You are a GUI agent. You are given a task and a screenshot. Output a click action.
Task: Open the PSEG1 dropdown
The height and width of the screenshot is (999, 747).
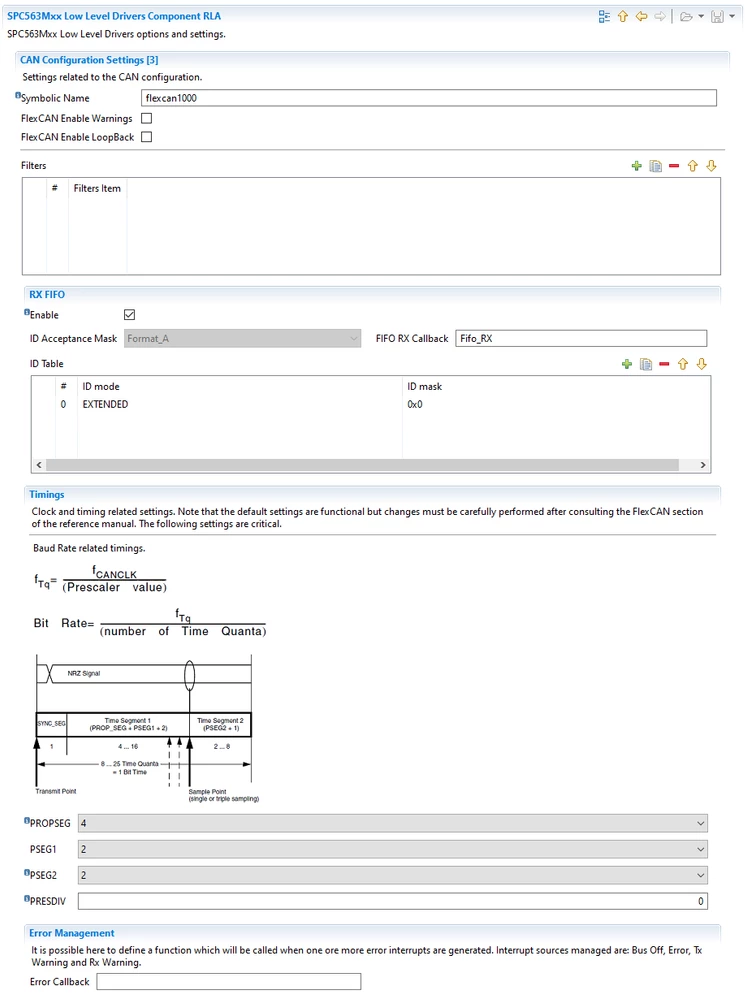[393, 850]
